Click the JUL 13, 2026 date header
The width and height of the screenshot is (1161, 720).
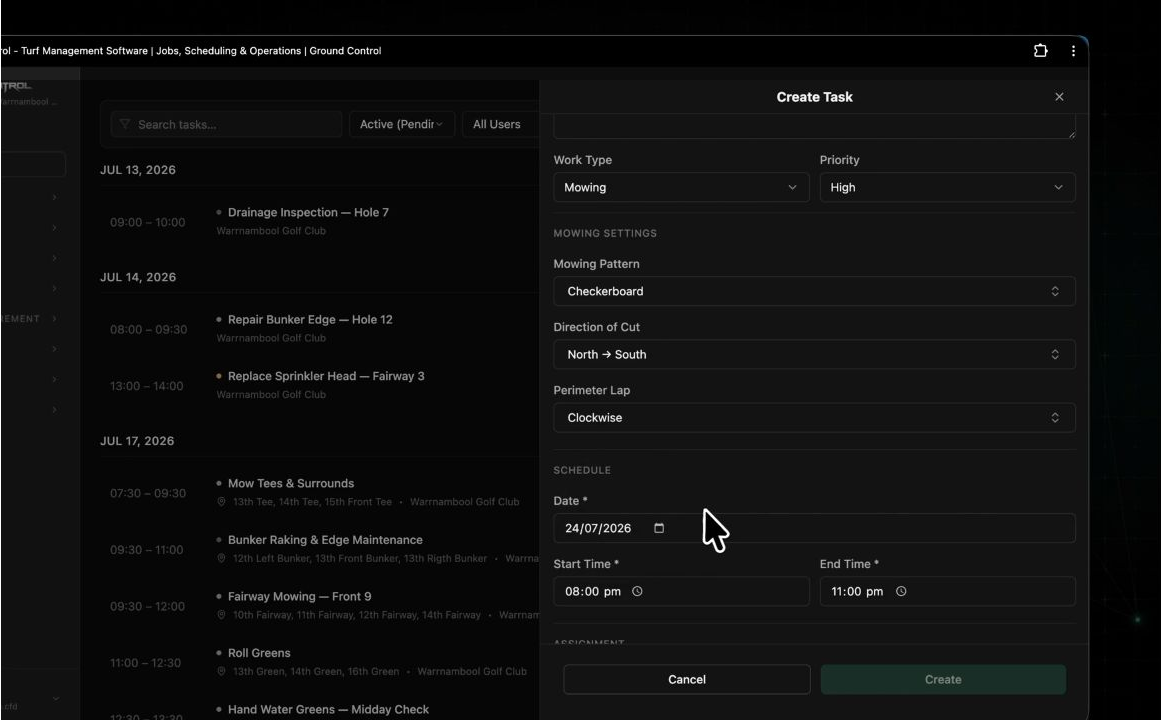click(x=138, y=170)
